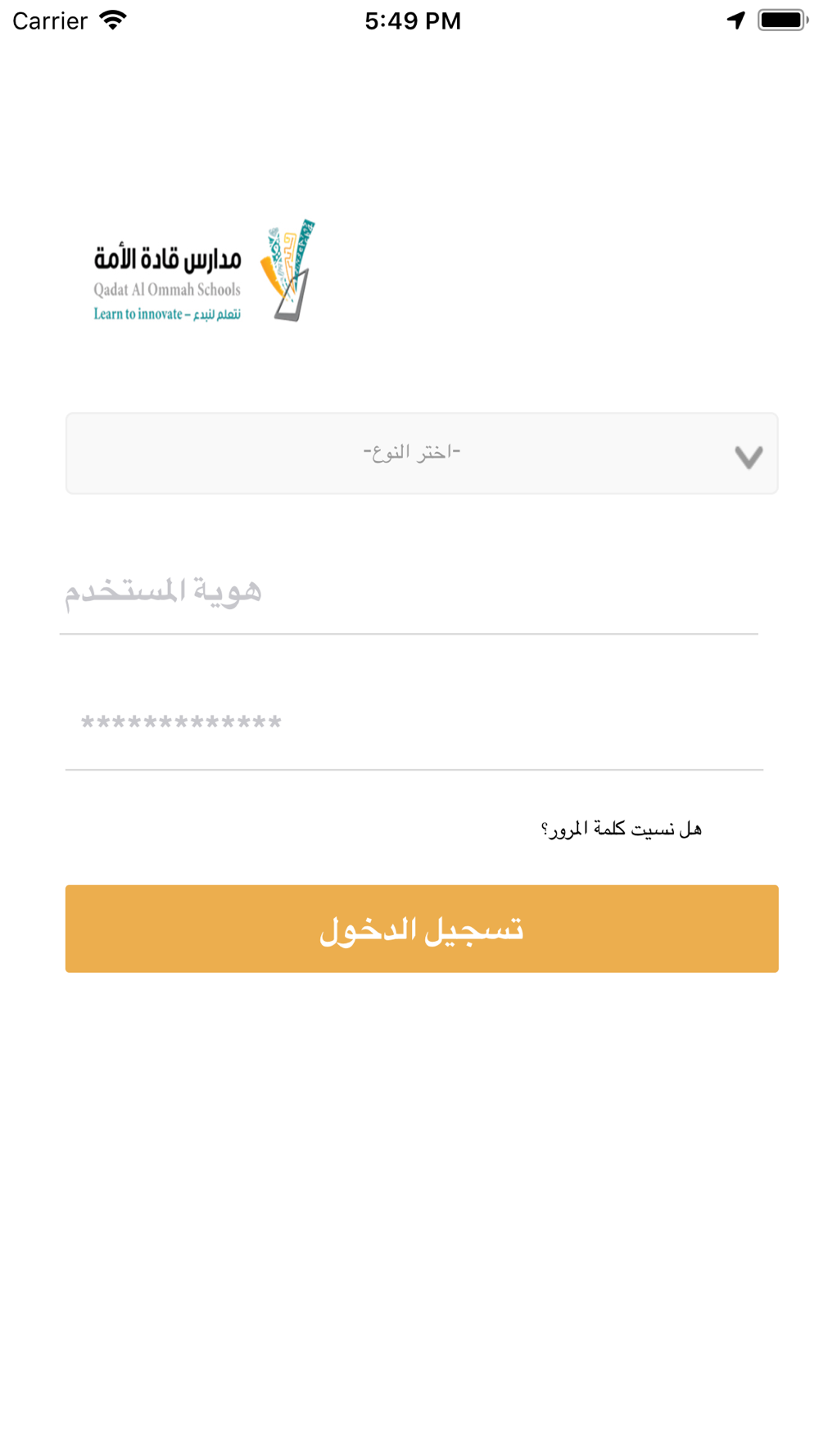Tap the Qadat Al Ommah Schools English text
The image size is (819, 1456).
(167, 289)
